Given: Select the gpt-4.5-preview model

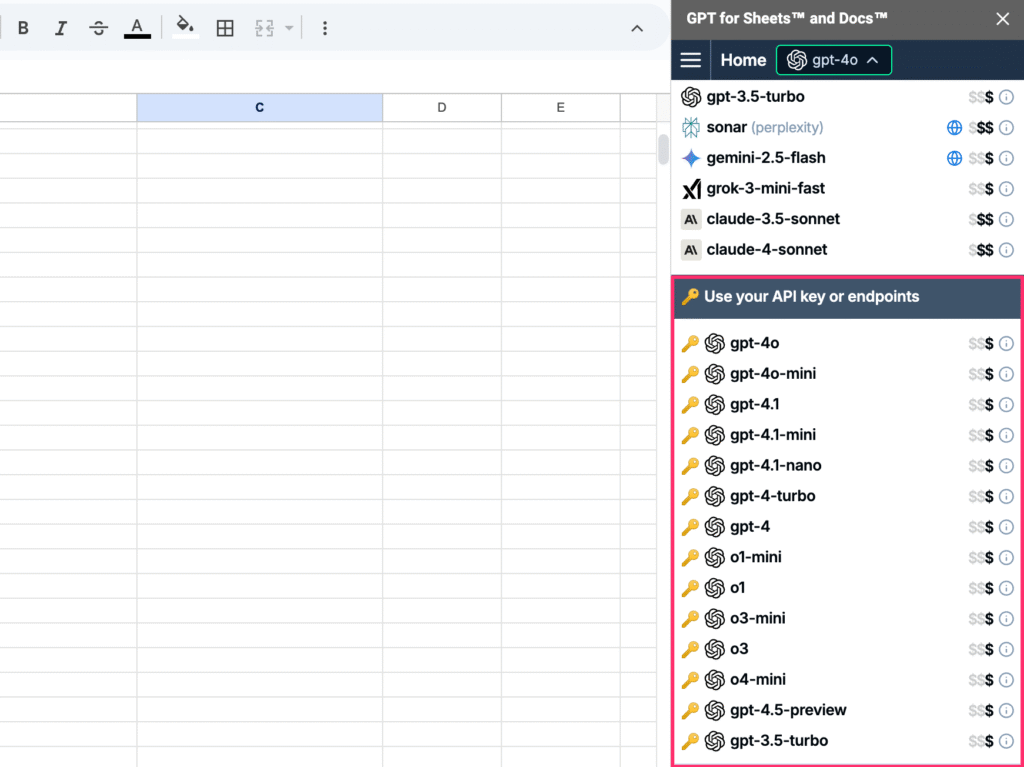Looking at the screenshot, I should coord(847,710).
